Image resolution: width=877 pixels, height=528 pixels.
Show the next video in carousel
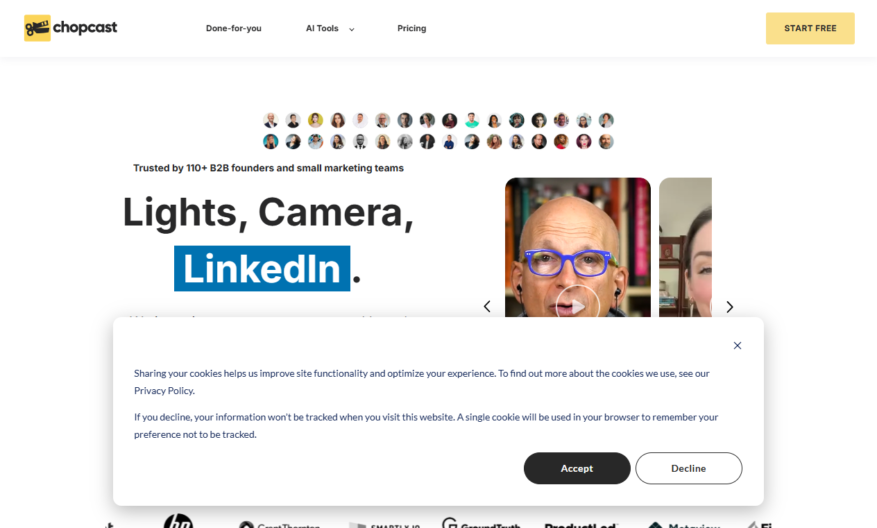click(729, 307)
